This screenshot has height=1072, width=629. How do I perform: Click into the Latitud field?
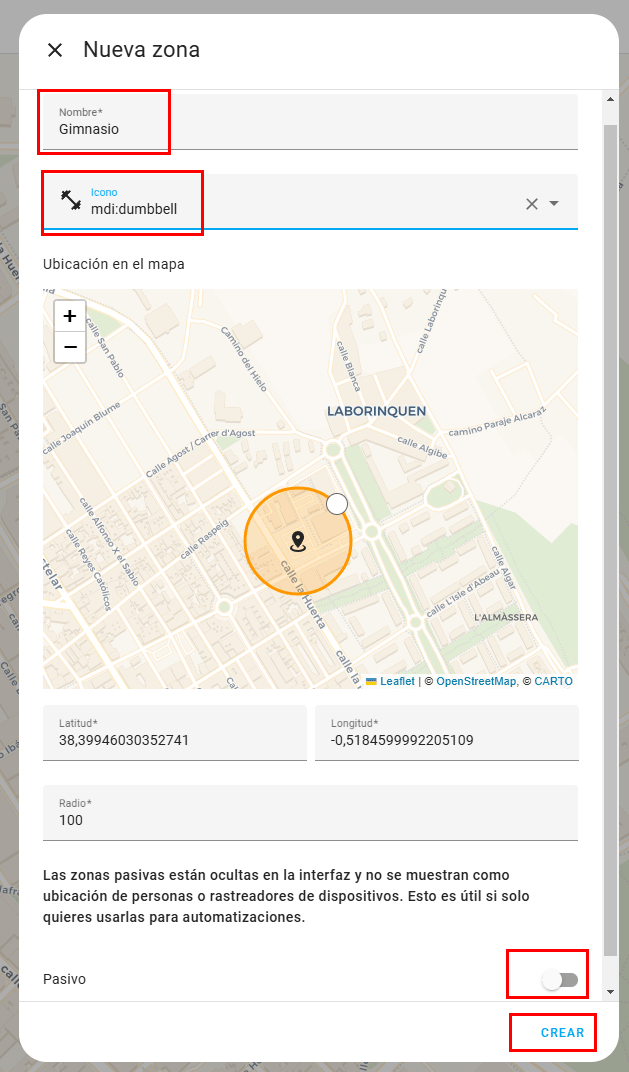(x=175, y=740)
